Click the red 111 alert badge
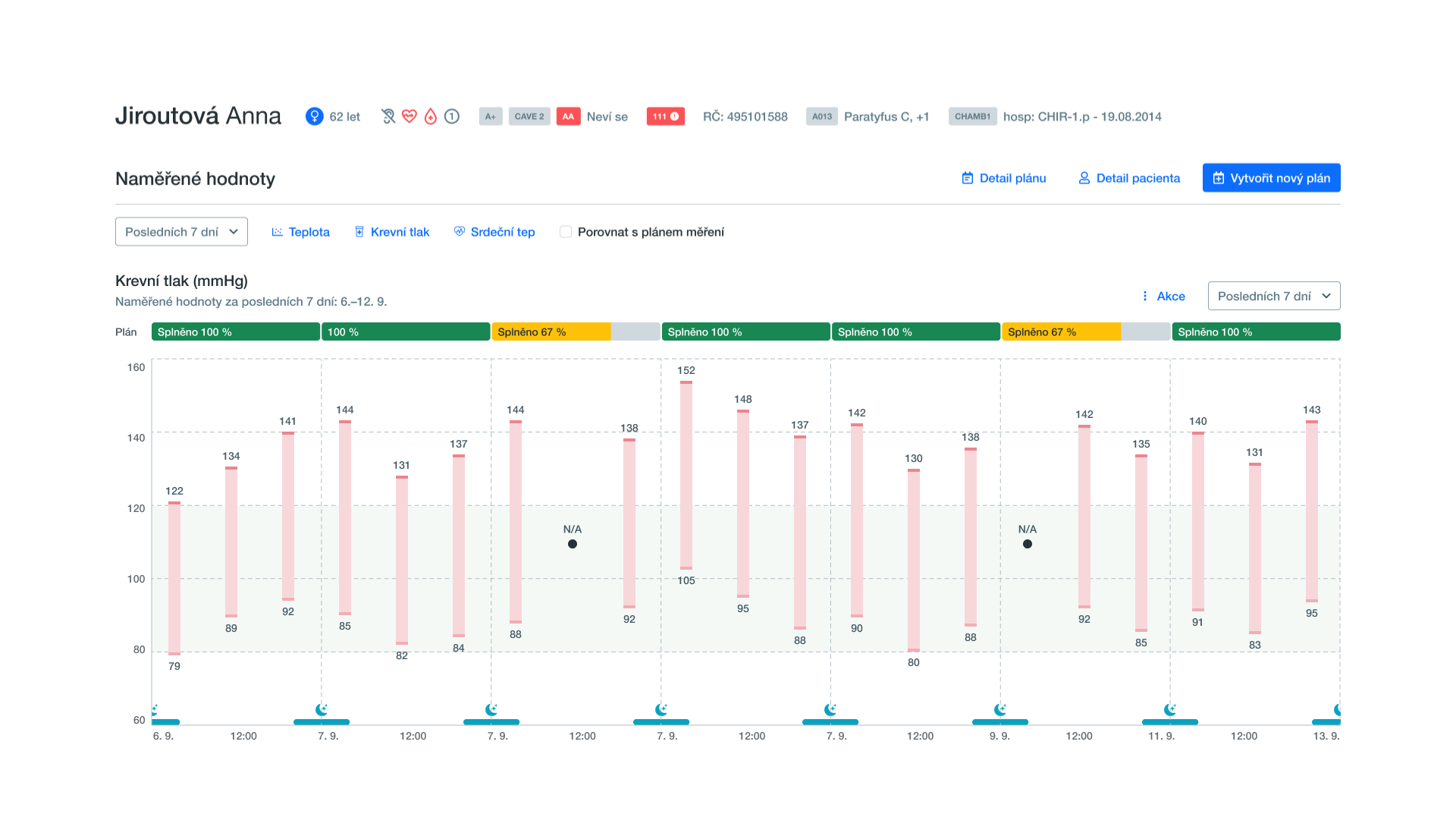1456x820 pixels. 665,116
